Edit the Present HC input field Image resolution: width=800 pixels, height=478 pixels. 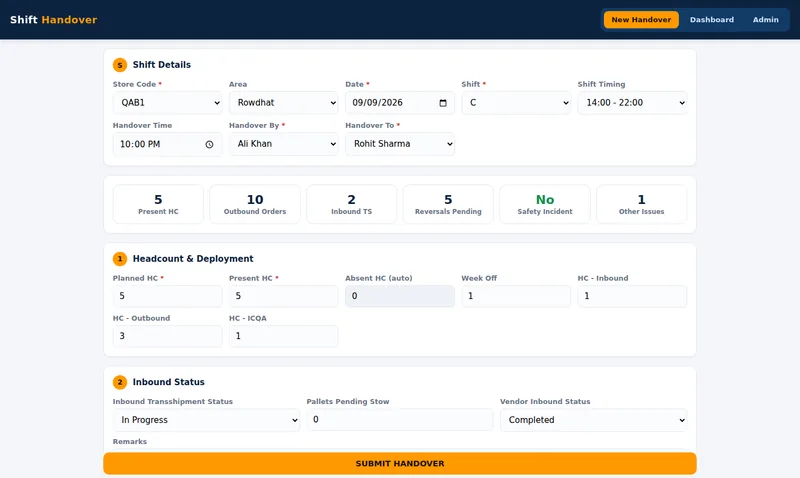coord(283,296)
